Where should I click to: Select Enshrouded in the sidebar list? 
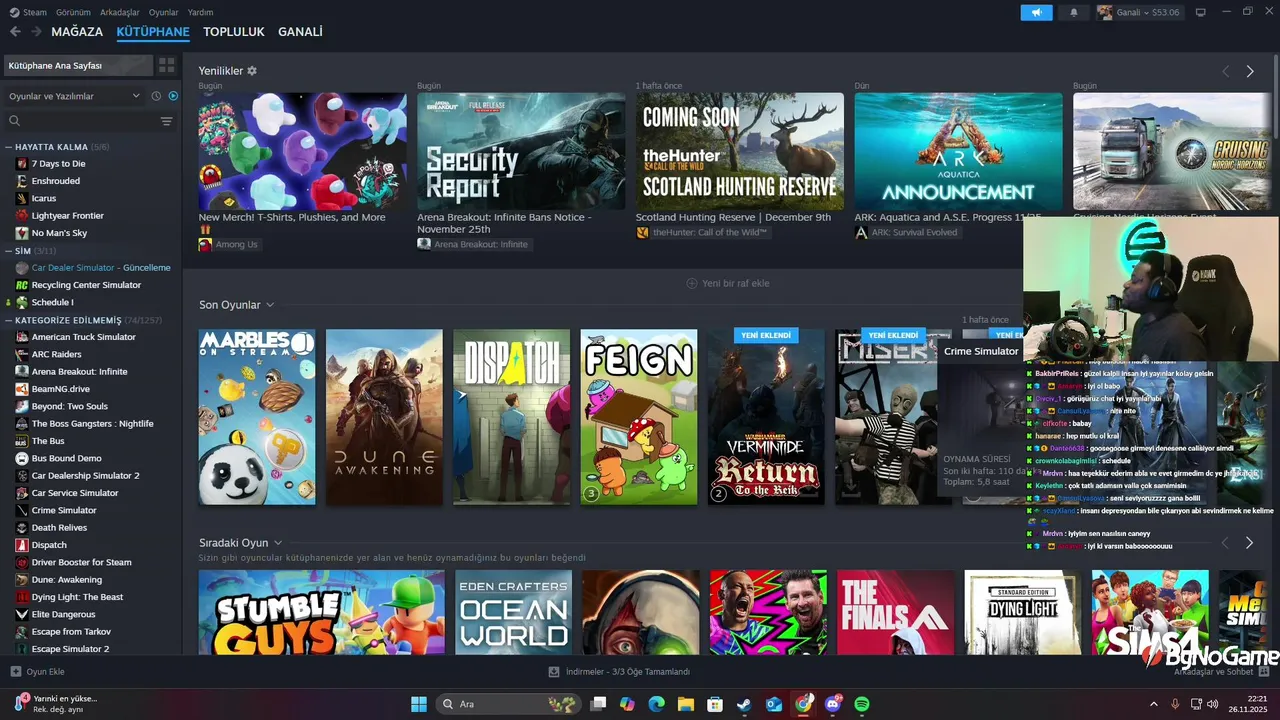pos(56,181)
